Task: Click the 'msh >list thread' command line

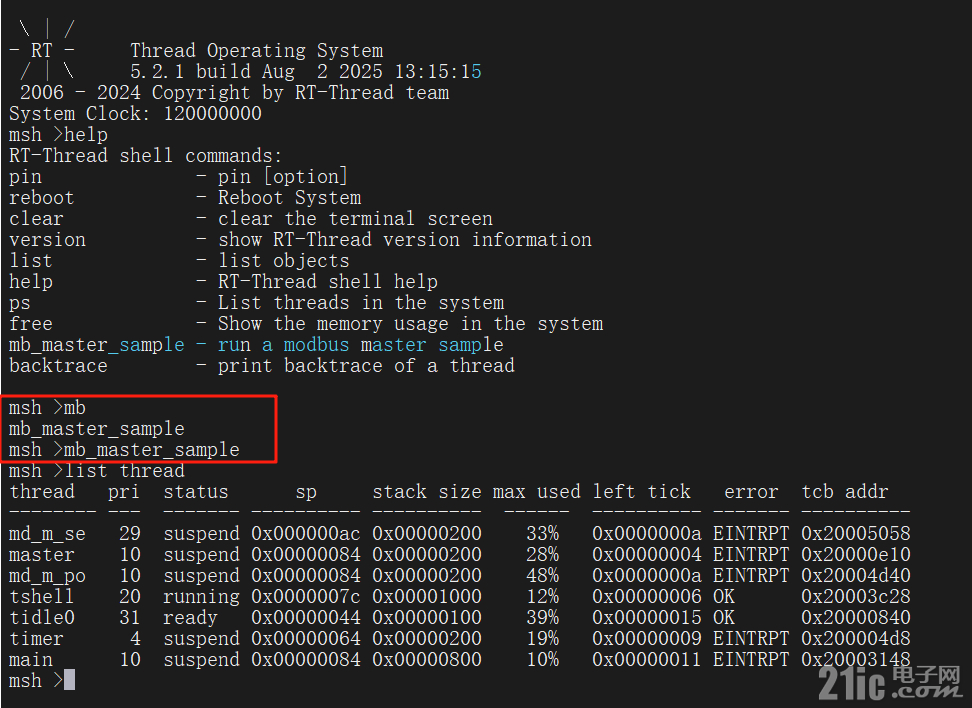Action: coord(97,471)
